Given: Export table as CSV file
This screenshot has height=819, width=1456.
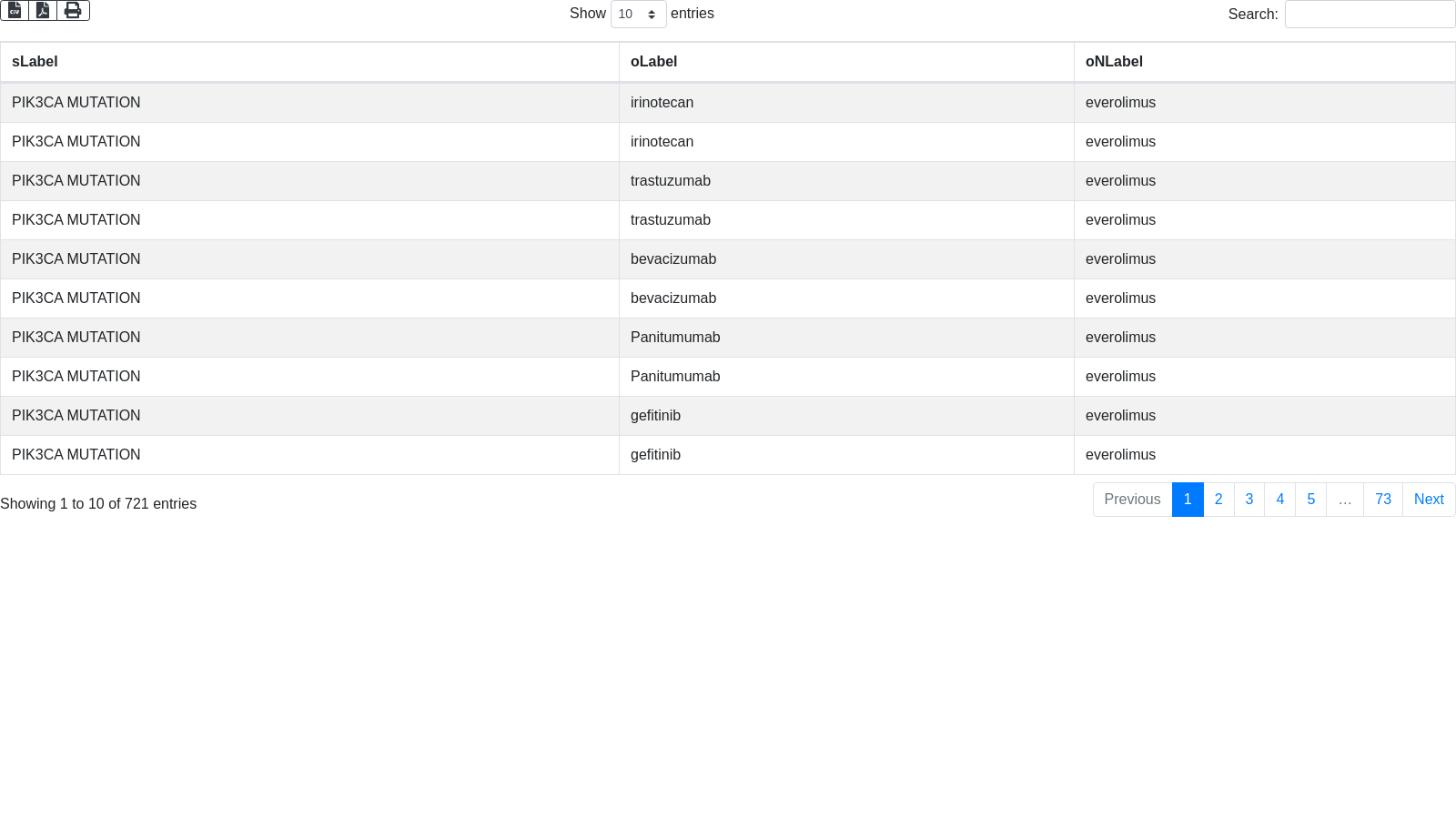Looking at the screenshot, I should pos(15,10).
